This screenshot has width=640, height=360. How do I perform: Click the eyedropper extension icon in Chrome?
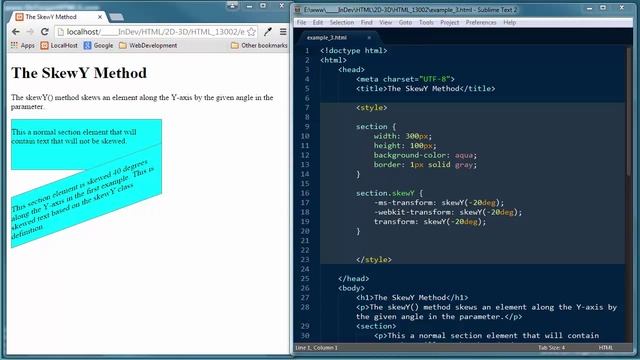268,31
